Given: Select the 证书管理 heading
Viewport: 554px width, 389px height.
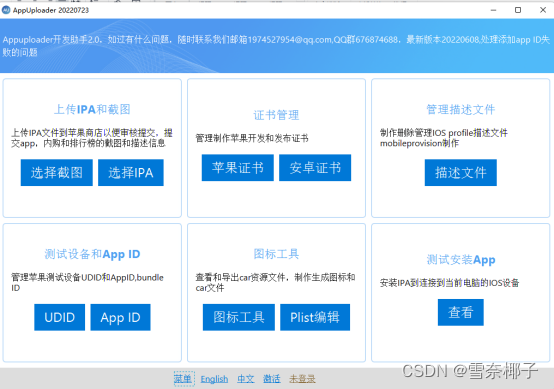Looking at the screenshot, I should [276, 115].
